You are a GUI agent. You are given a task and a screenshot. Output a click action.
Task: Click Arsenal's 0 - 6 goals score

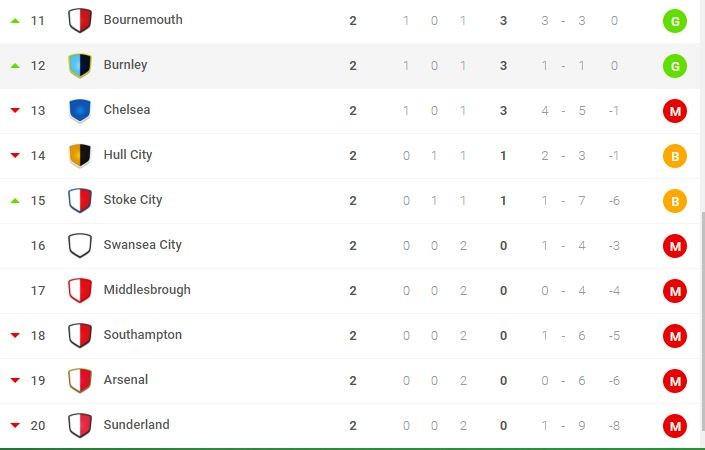click(x=563, y=381)
